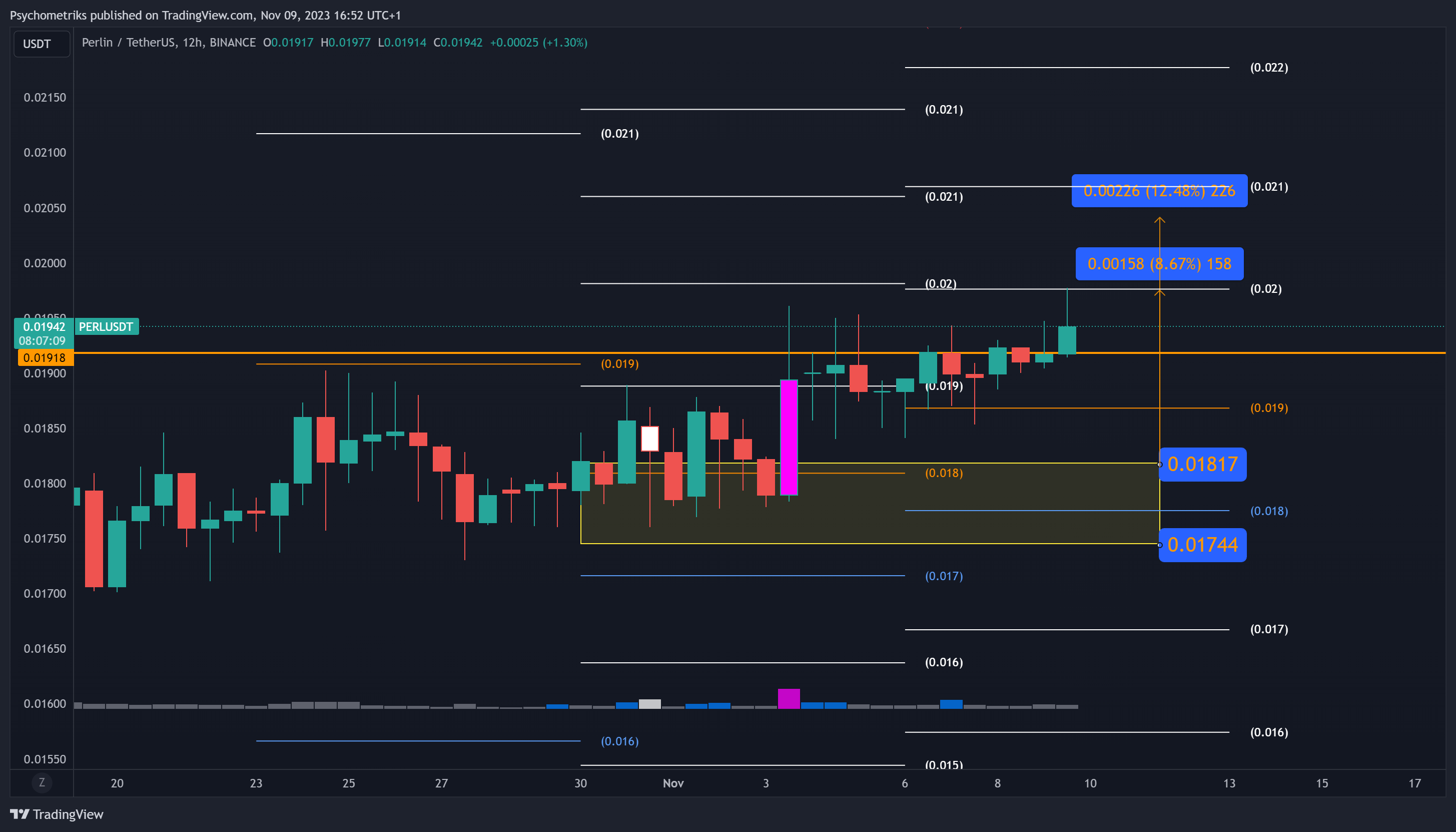Click the orange (0.018) level label
The height and width of the screenshot is (832, 1456).
click(943, 473)
